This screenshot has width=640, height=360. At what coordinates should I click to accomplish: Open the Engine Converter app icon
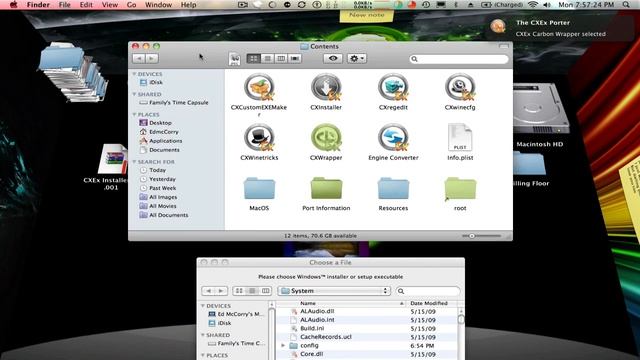(x=393, y=138)
